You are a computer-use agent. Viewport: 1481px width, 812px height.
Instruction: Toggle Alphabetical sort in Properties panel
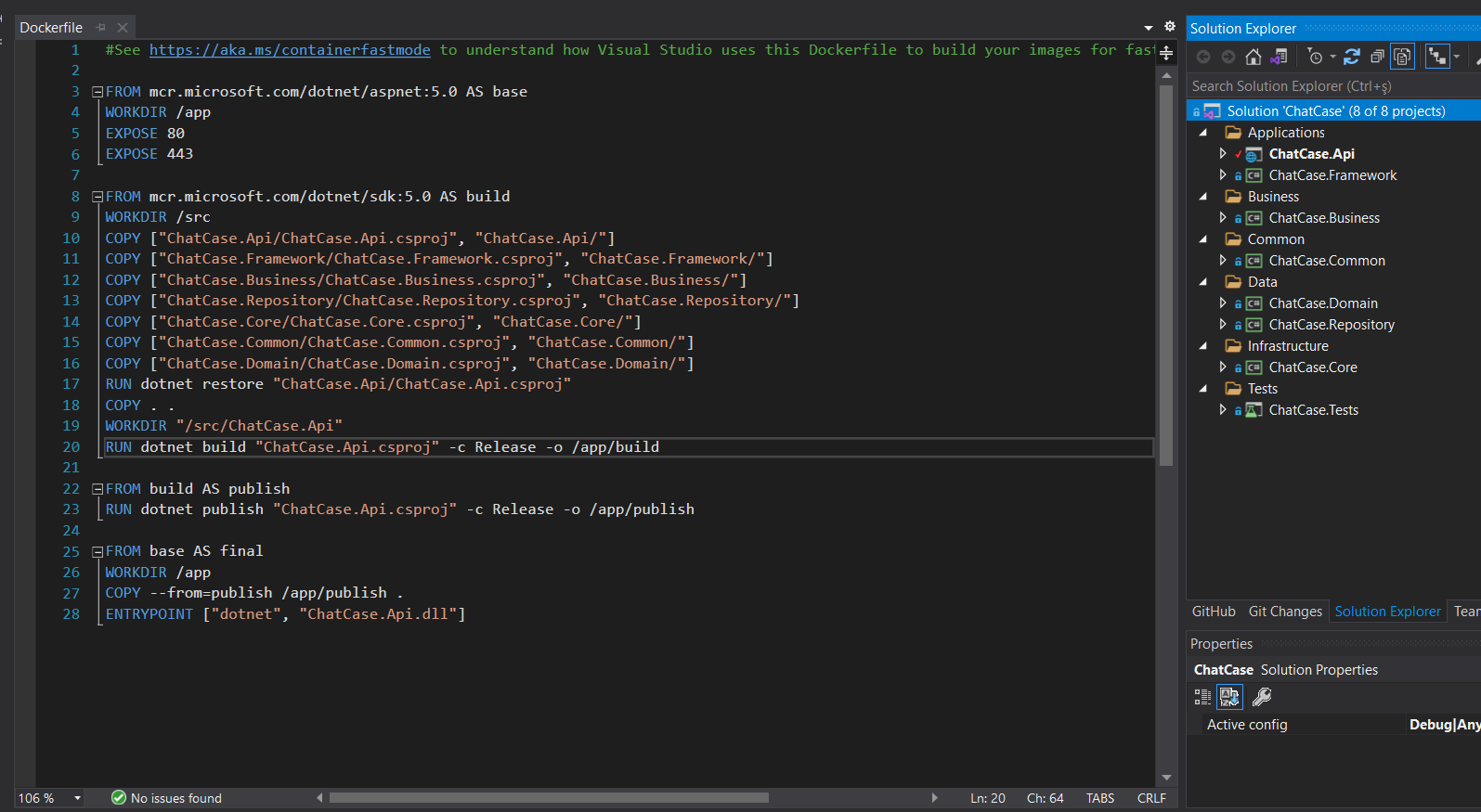coord(1229,697)
